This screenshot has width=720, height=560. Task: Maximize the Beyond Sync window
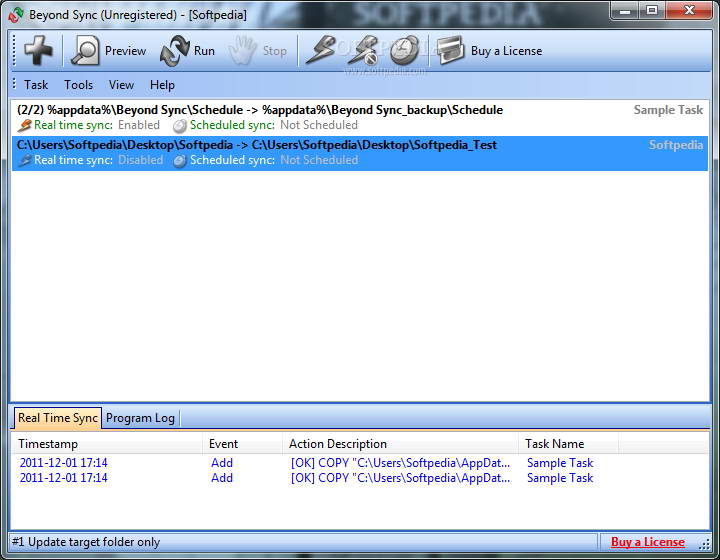(x=652, y=11)
